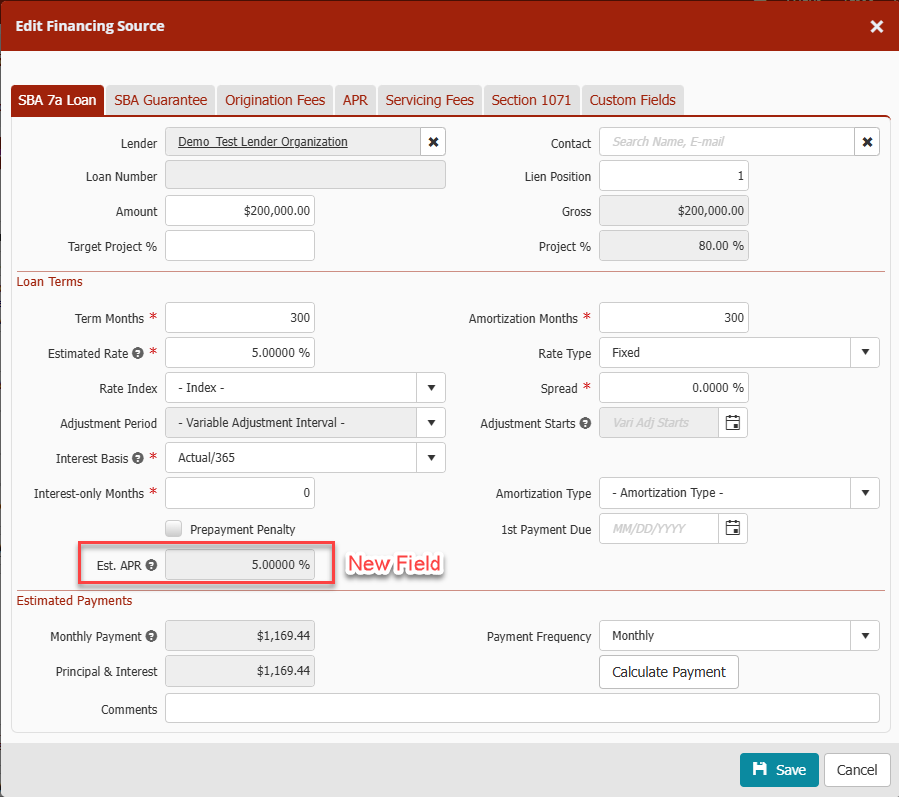Go to the Section 1071 tab
This screenshot has height=797, width=899.
point(531,100)
